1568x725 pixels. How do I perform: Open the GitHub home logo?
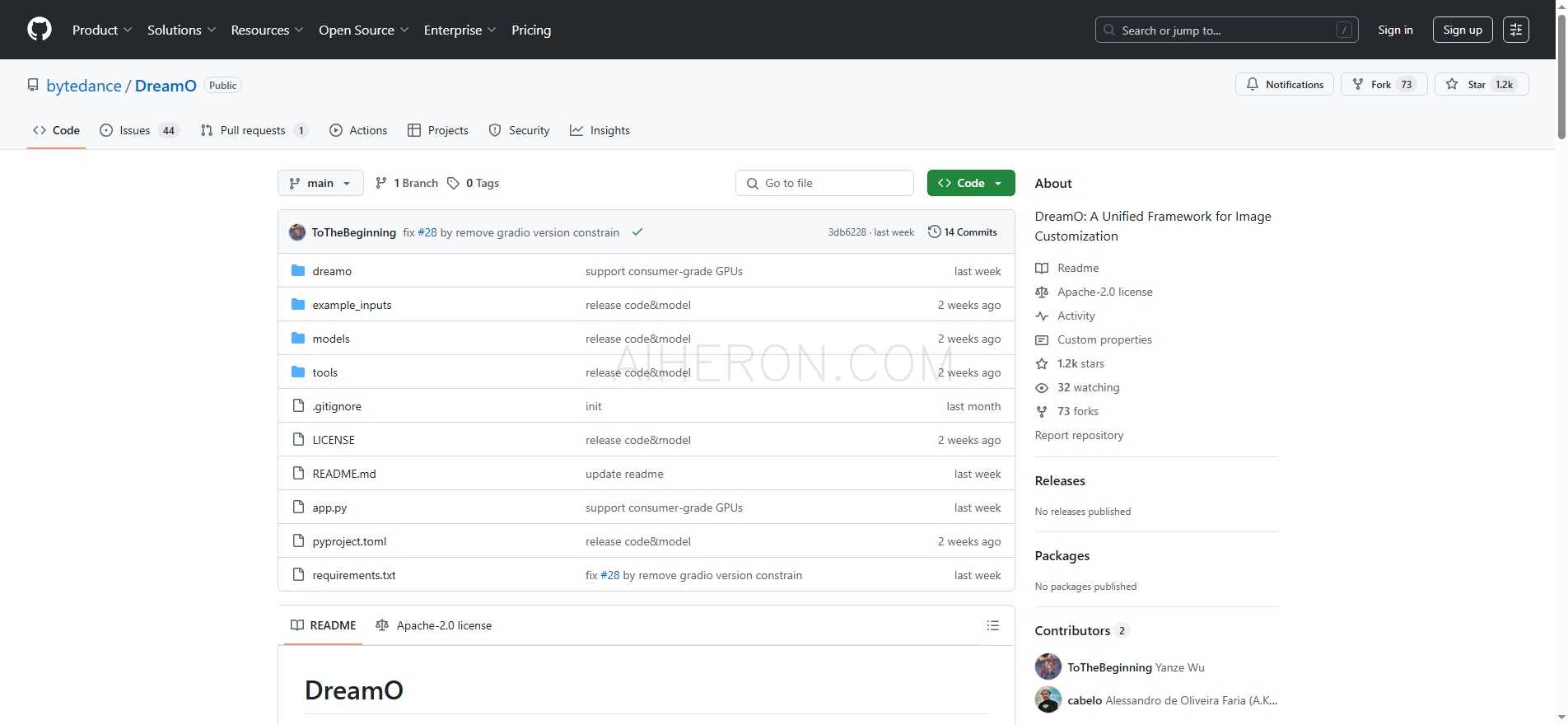click(40, 30)
